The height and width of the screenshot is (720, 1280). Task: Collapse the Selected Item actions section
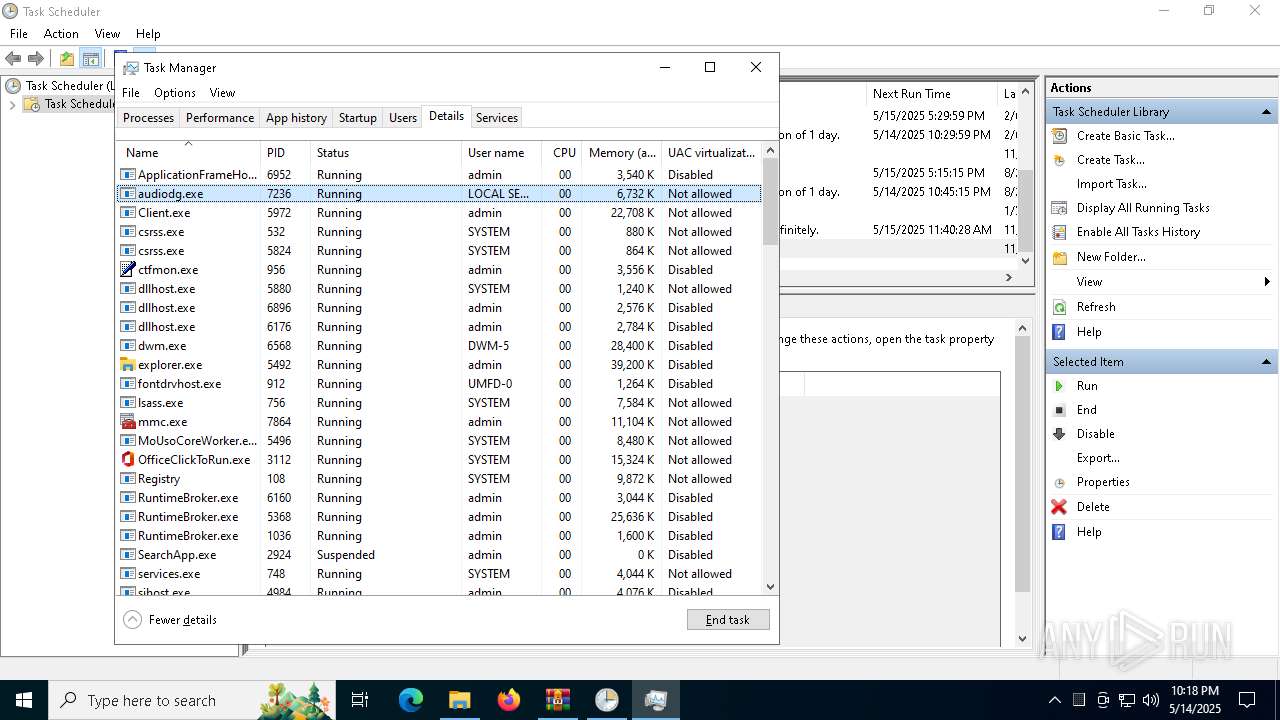click(1267, 362)
